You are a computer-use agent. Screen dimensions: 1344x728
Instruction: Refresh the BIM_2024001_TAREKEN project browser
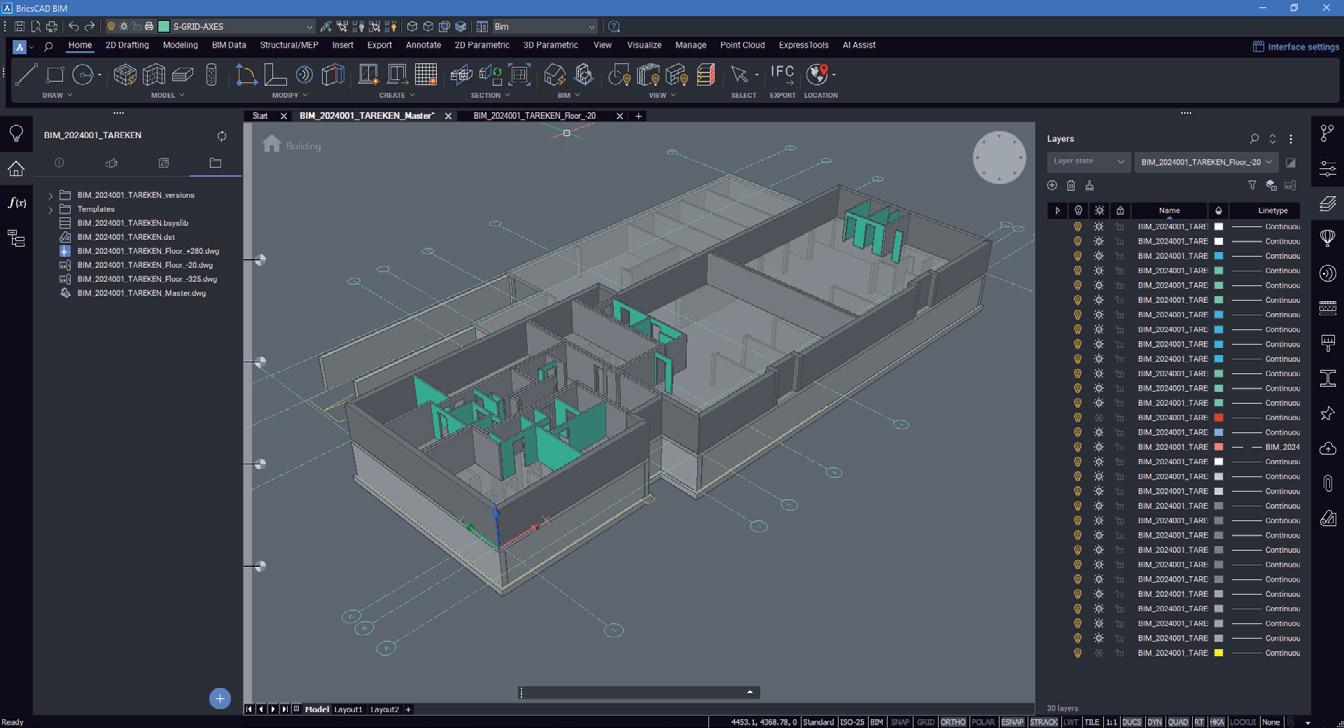(222, 135)
